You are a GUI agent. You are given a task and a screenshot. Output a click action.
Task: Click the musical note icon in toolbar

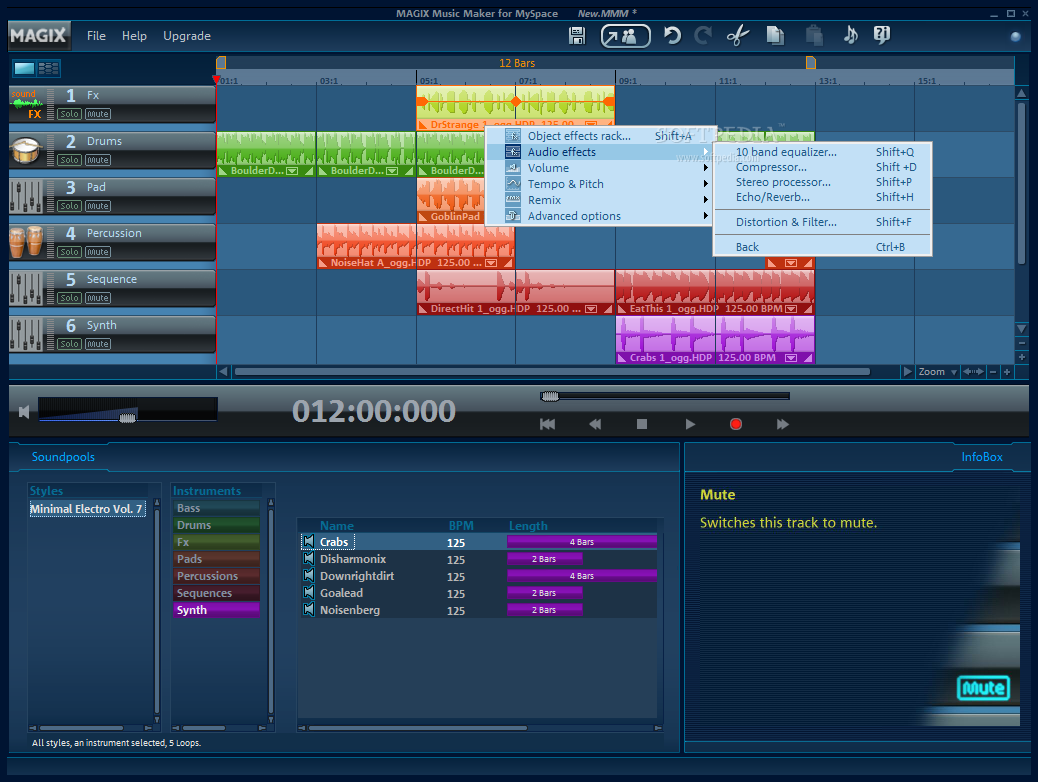(851, 34)
